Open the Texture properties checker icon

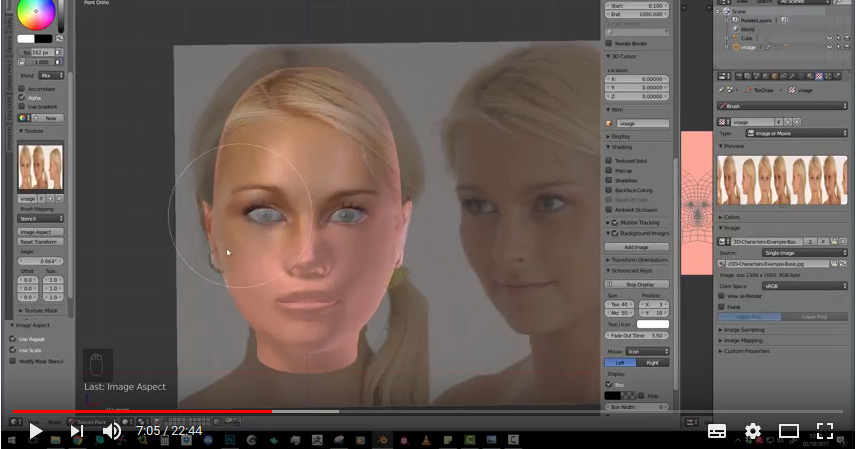point(819,76)
